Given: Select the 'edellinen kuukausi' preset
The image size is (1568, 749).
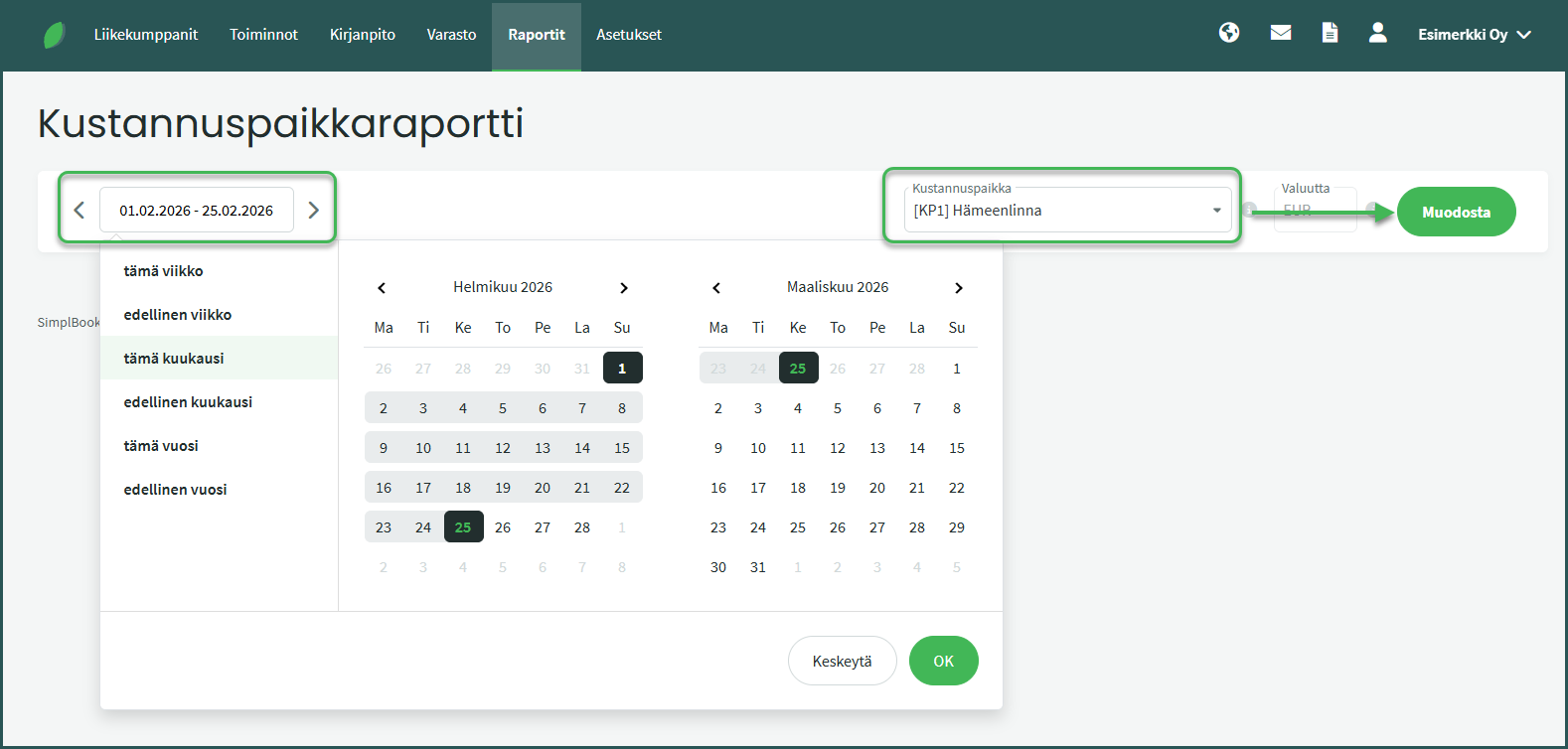Looking at the screenshot, I should (x=188, y=402).
